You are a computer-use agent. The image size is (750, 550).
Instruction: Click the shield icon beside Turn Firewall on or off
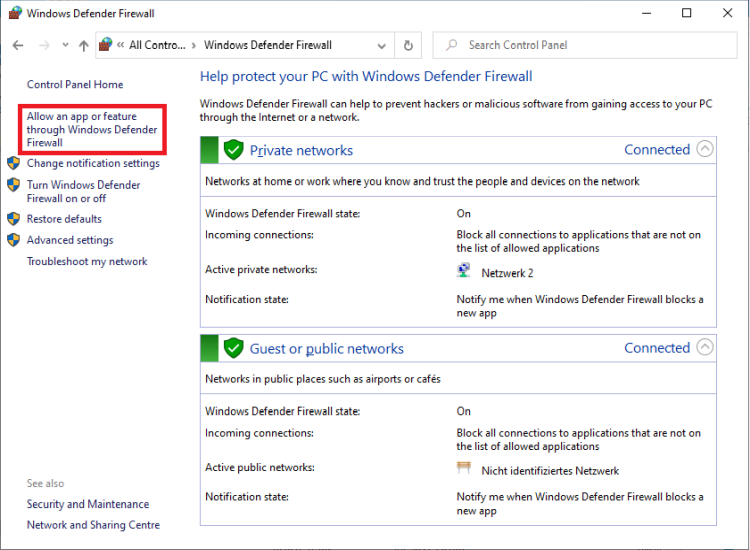click(x=13, y=185)
